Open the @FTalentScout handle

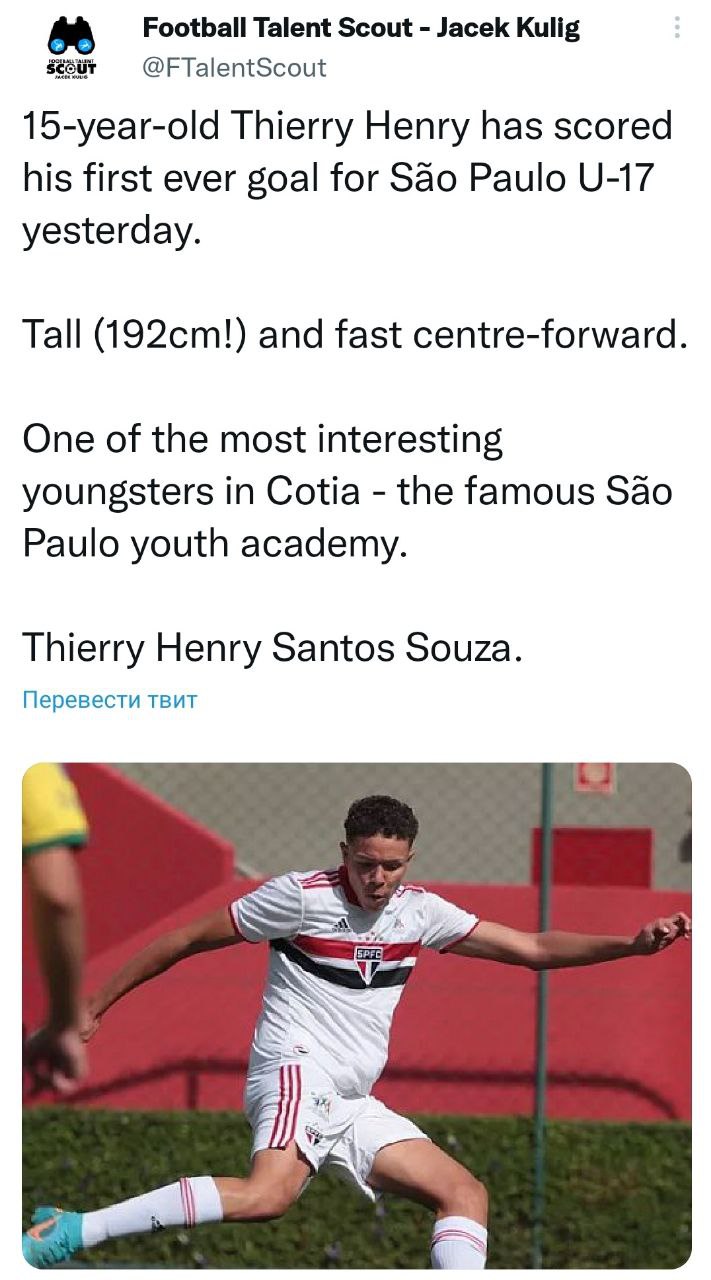[x=235, y=67]
